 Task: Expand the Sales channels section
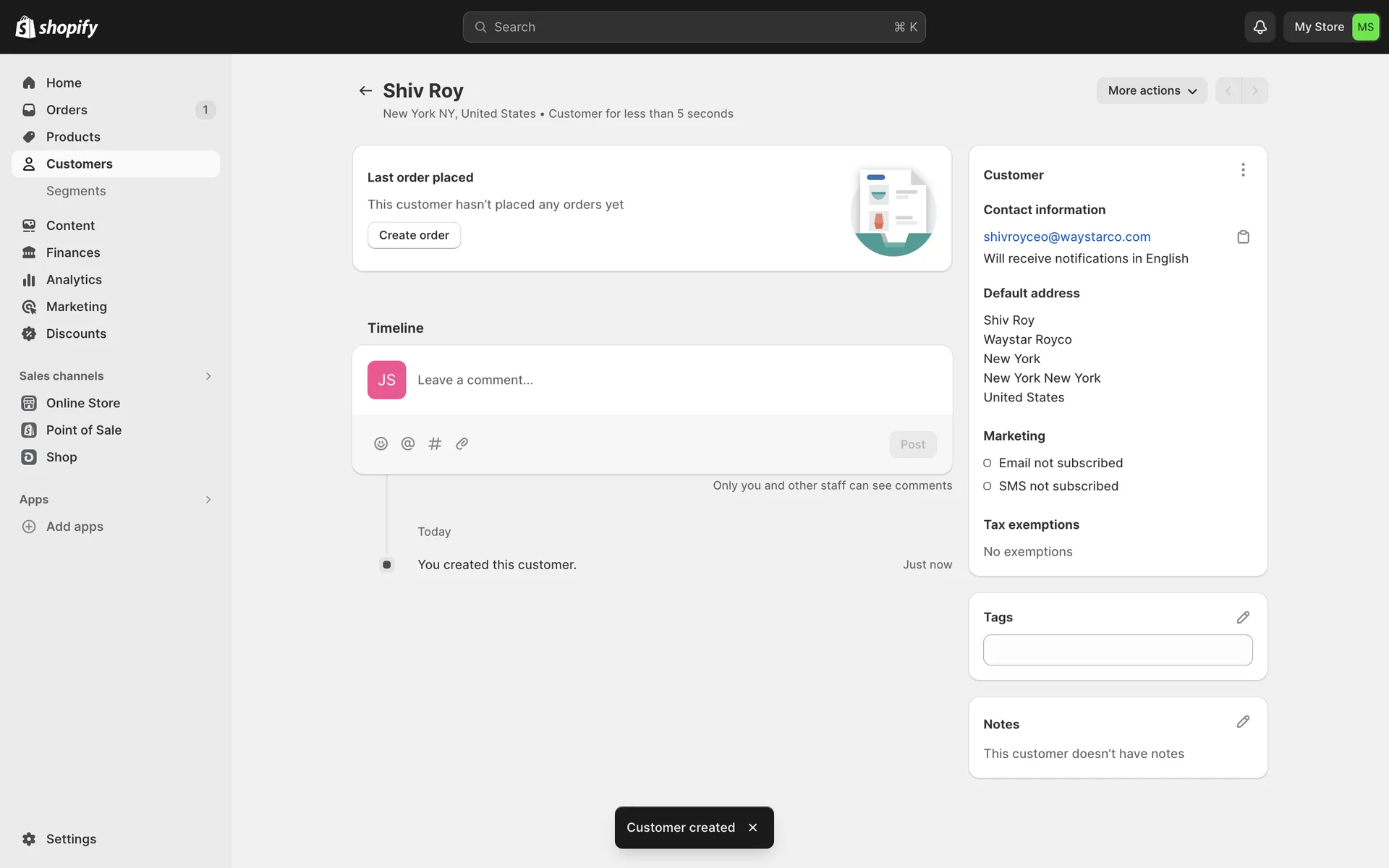point(208,376)
